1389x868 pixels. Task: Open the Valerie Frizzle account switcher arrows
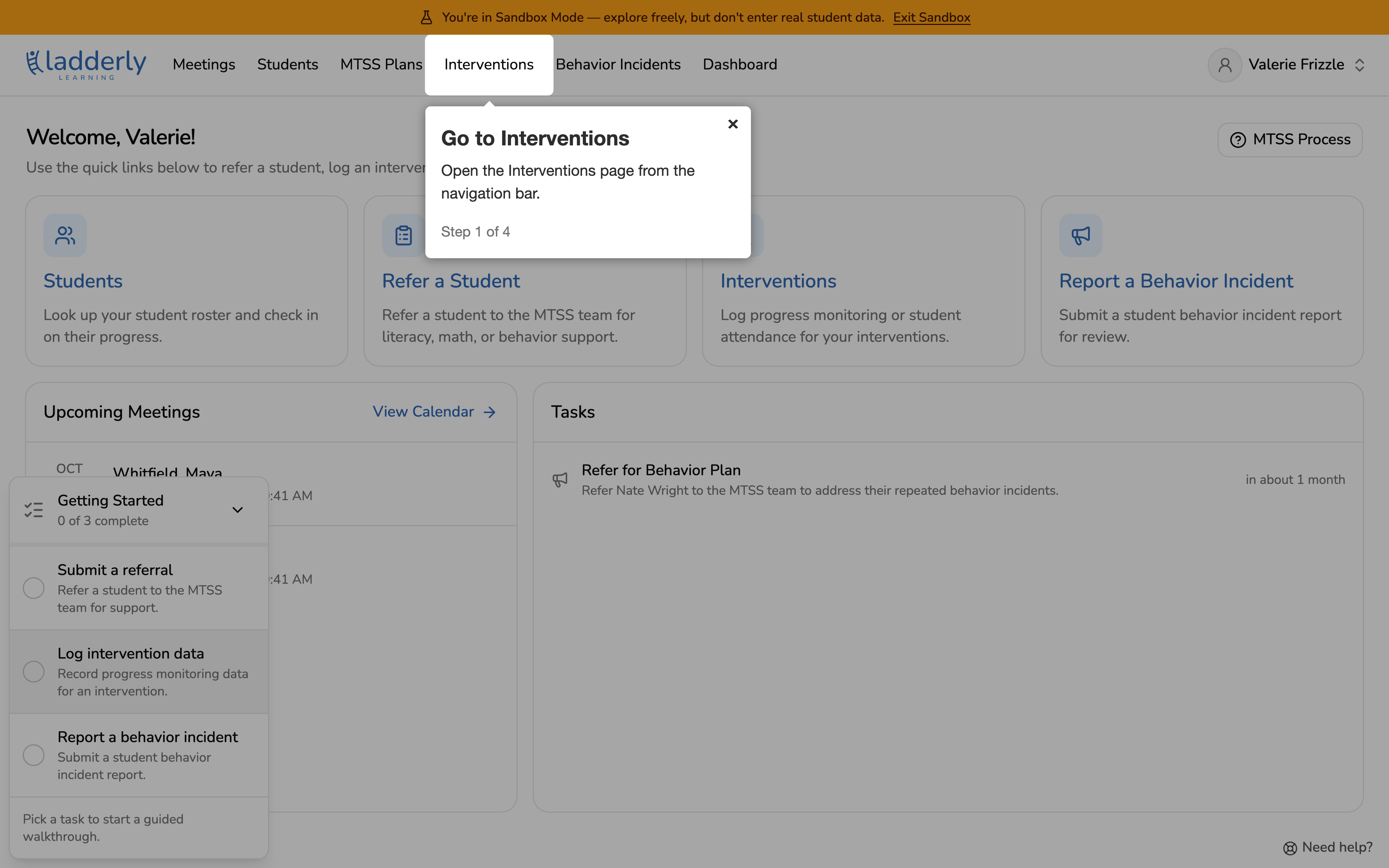tap(1359, 65)
